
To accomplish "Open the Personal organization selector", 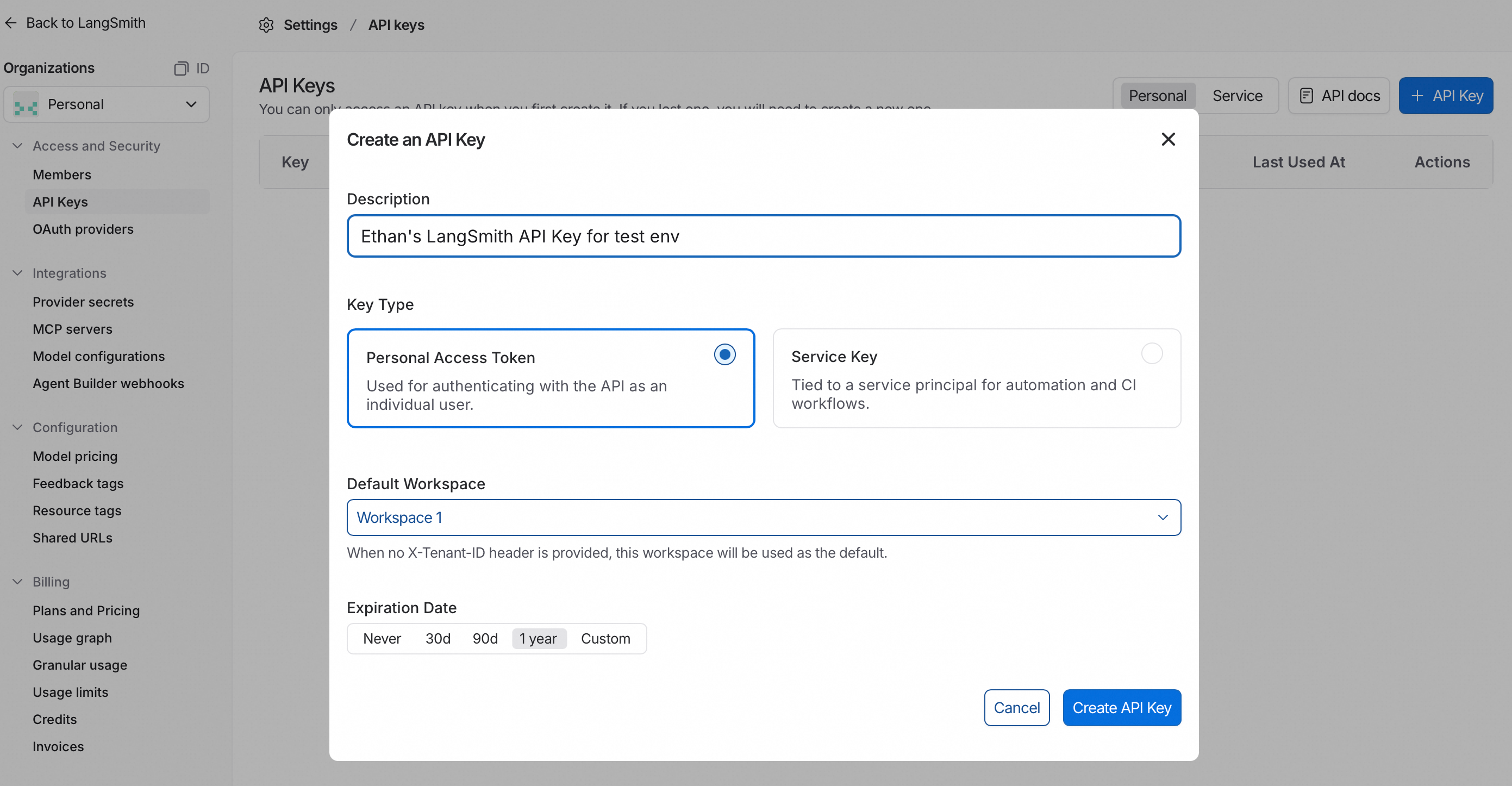I will (106, 104).
